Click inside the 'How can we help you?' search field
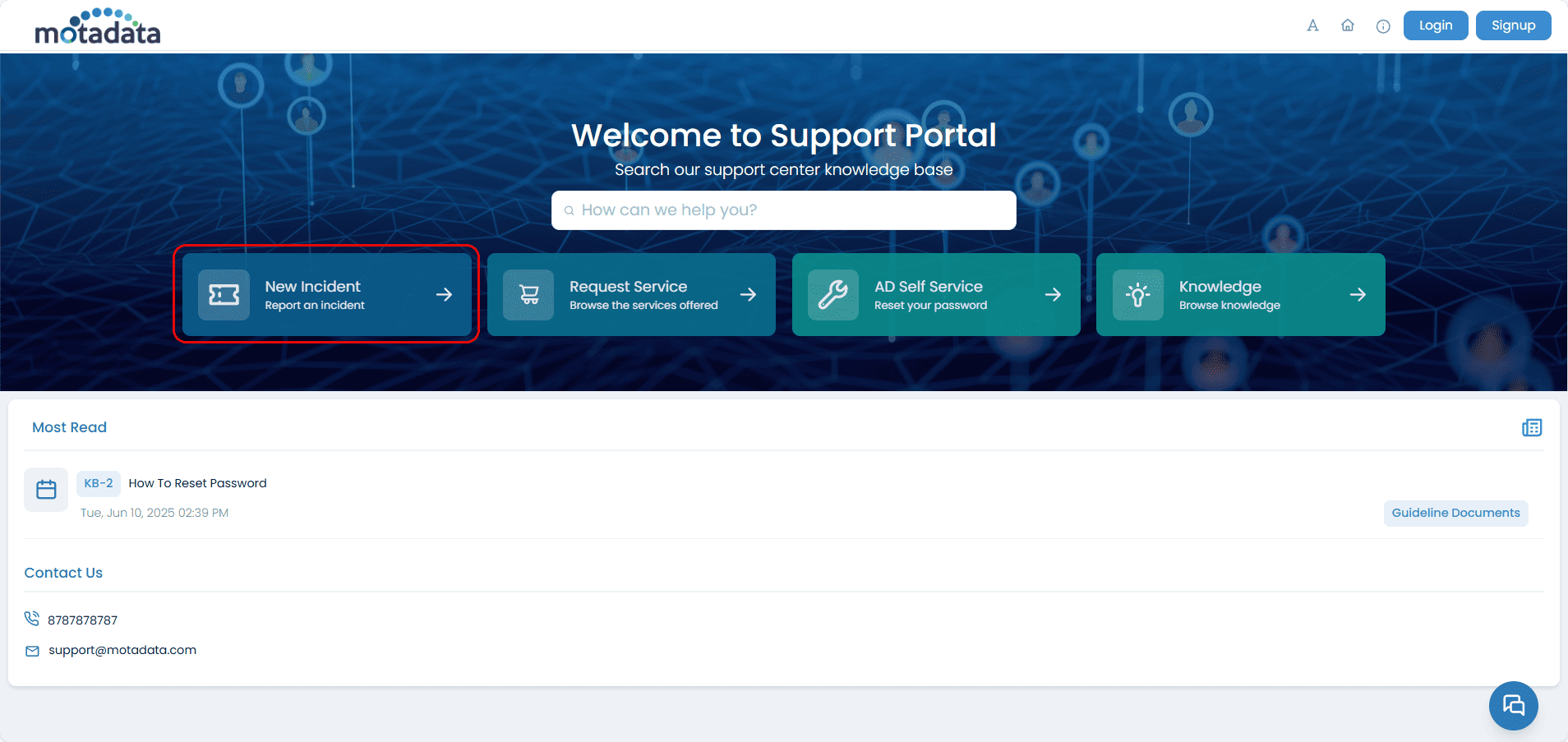The image size is (1568, 742). point(783,210)
